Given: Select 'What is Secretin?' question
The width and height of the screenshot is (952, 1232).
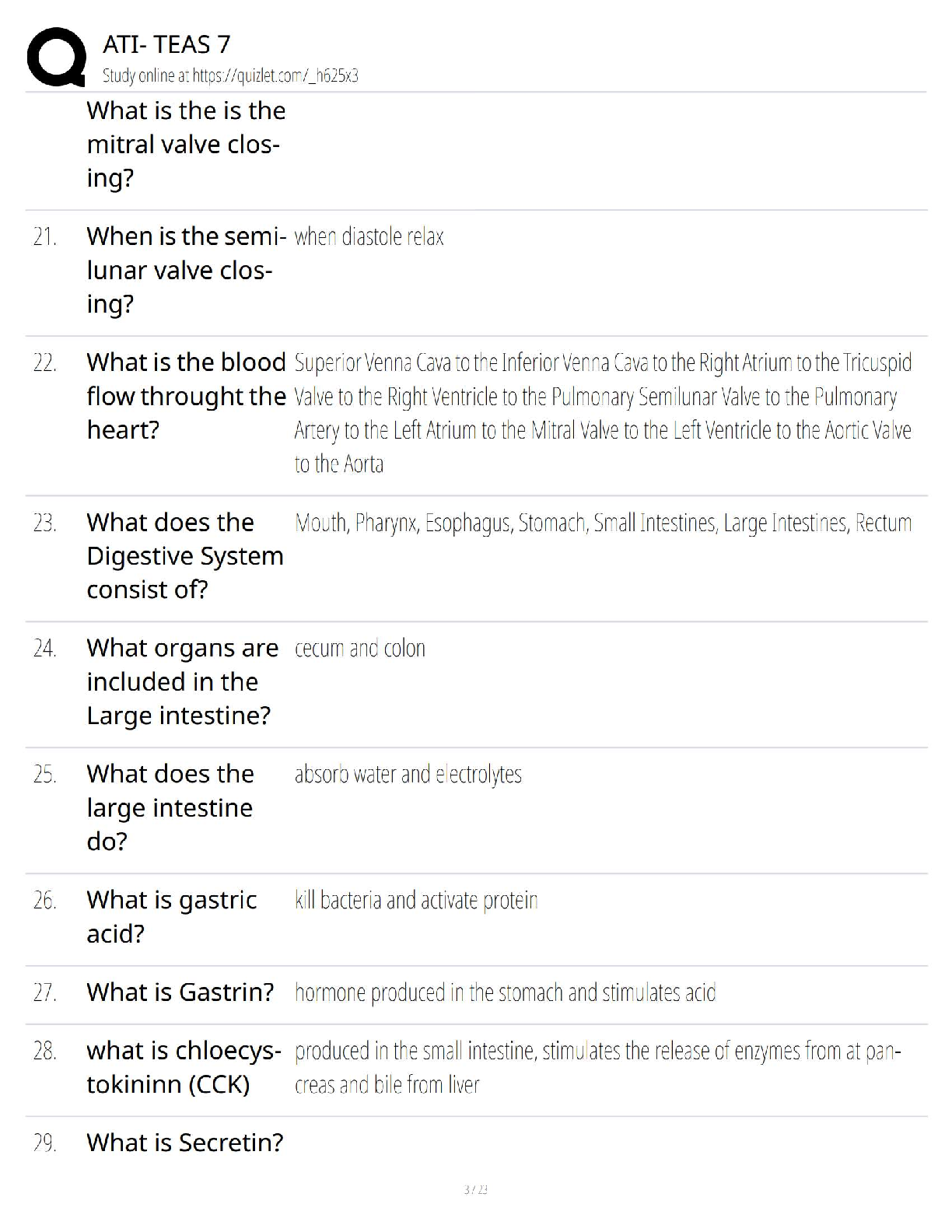Looking at the screenshot, I should [185, 1143].
